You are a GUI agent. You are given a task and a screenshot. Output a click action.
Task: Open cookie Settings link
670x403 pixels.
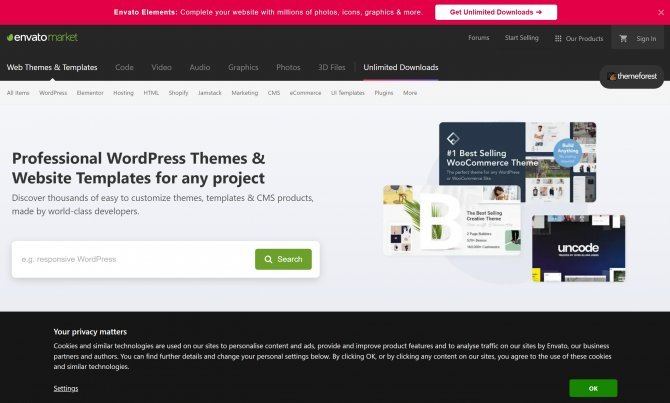coord(66,388)
